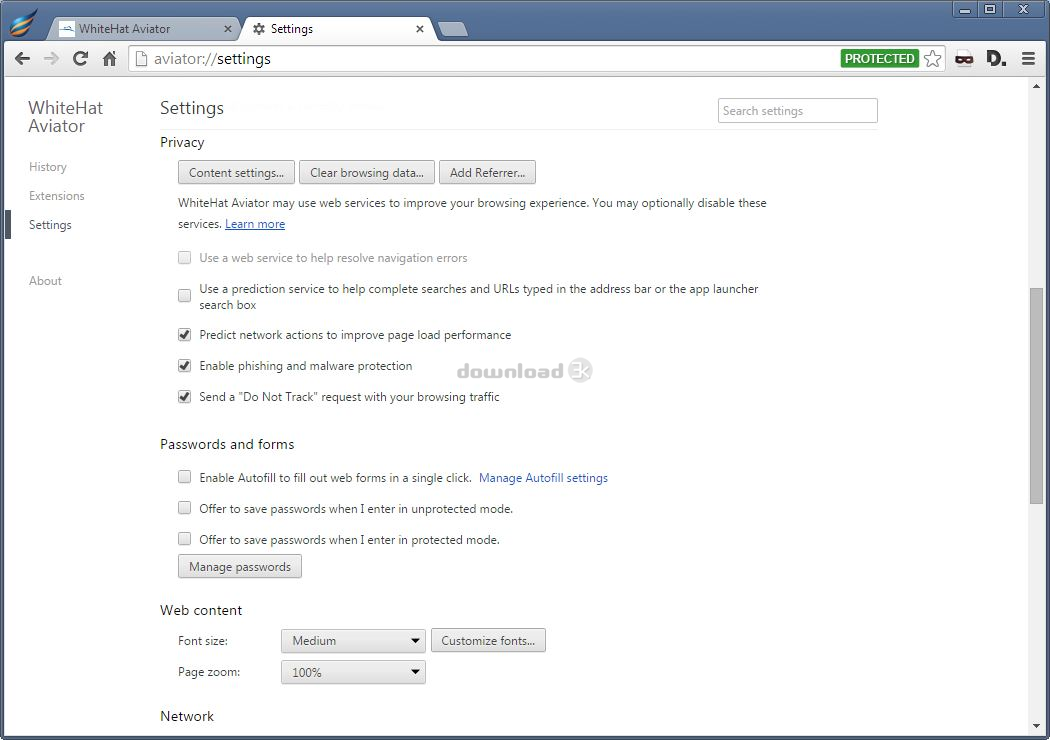Click the 'Passwords and forms' section heading

coord(227,444)
